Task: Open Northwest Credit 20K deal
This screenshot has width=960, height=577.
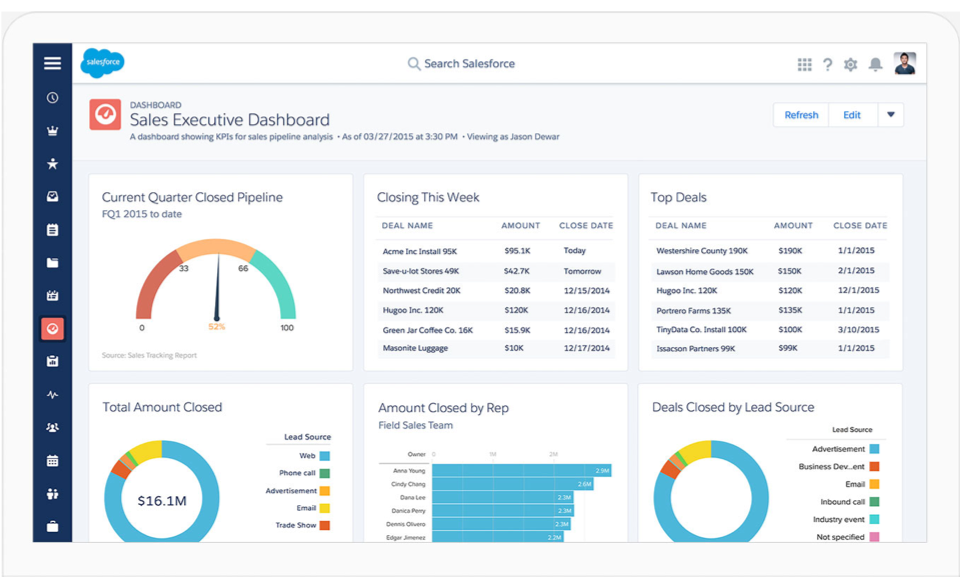Action: point(421,290)
